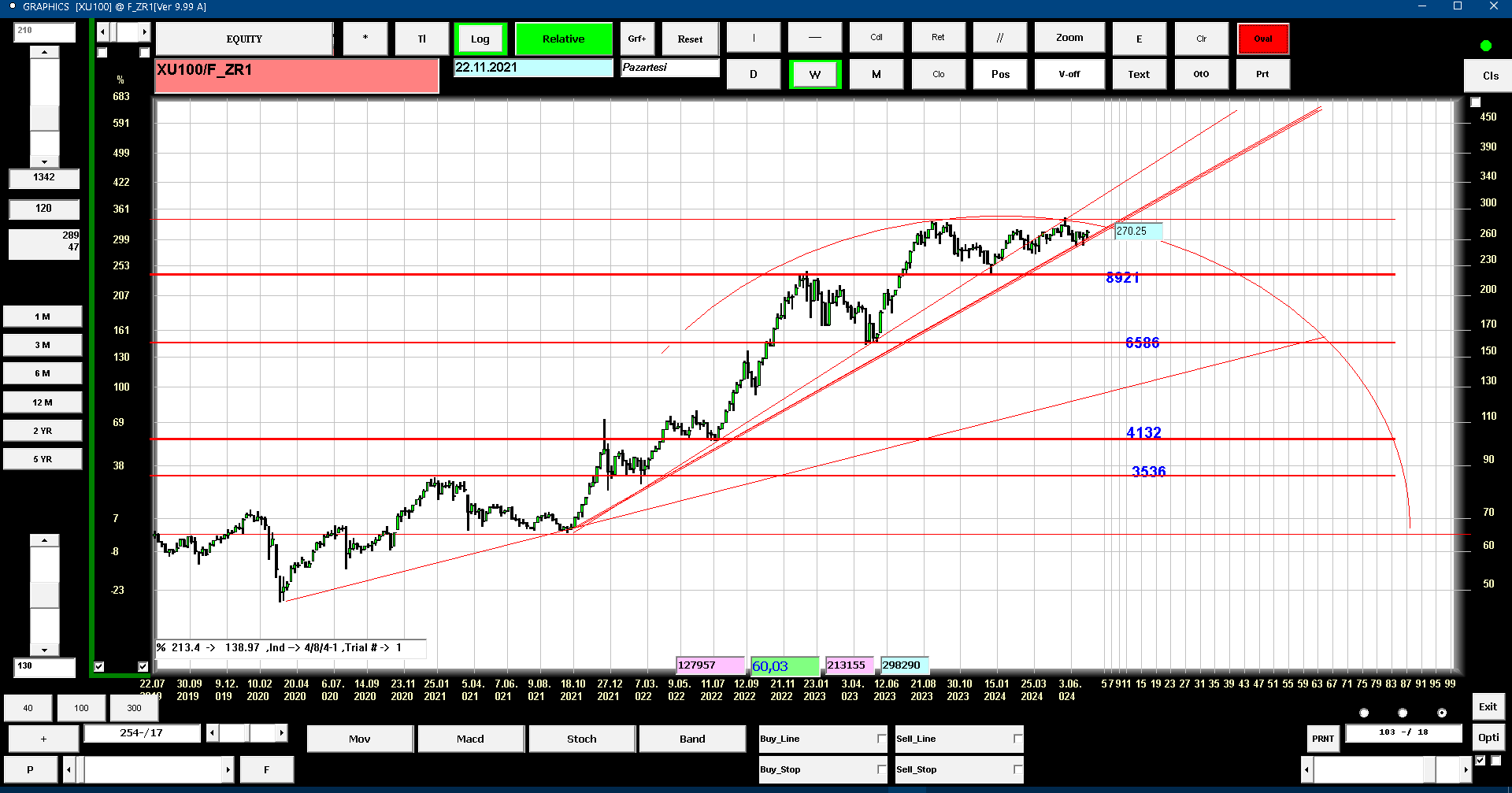
Task: Click the Reset button
Action: [690, 39]
